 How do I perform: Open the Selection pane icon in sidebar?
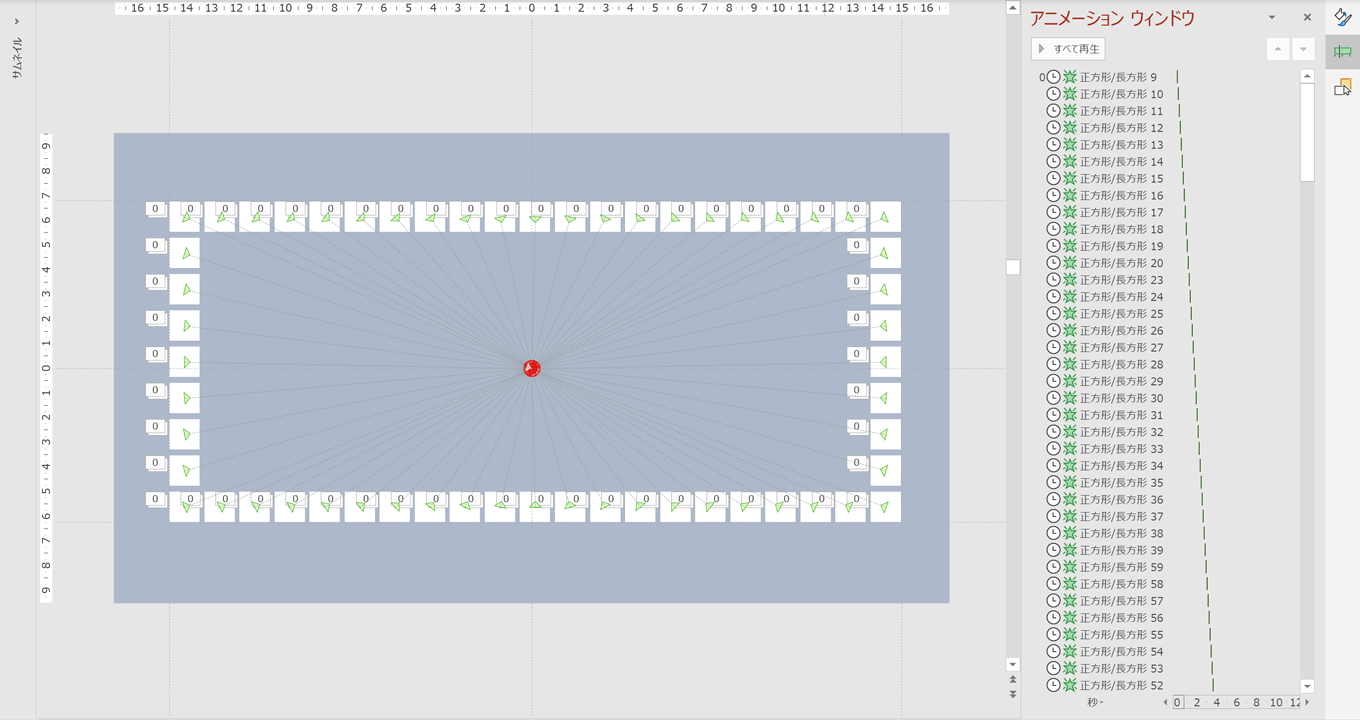tap(1343, 88)
